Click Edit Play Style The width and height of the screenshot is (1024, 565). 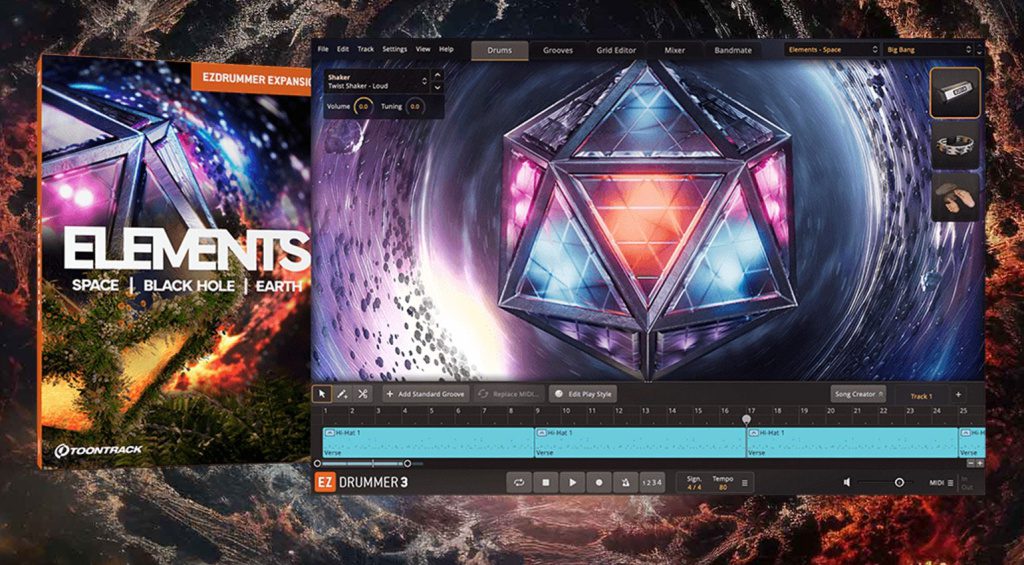click(x=583, y=394)
